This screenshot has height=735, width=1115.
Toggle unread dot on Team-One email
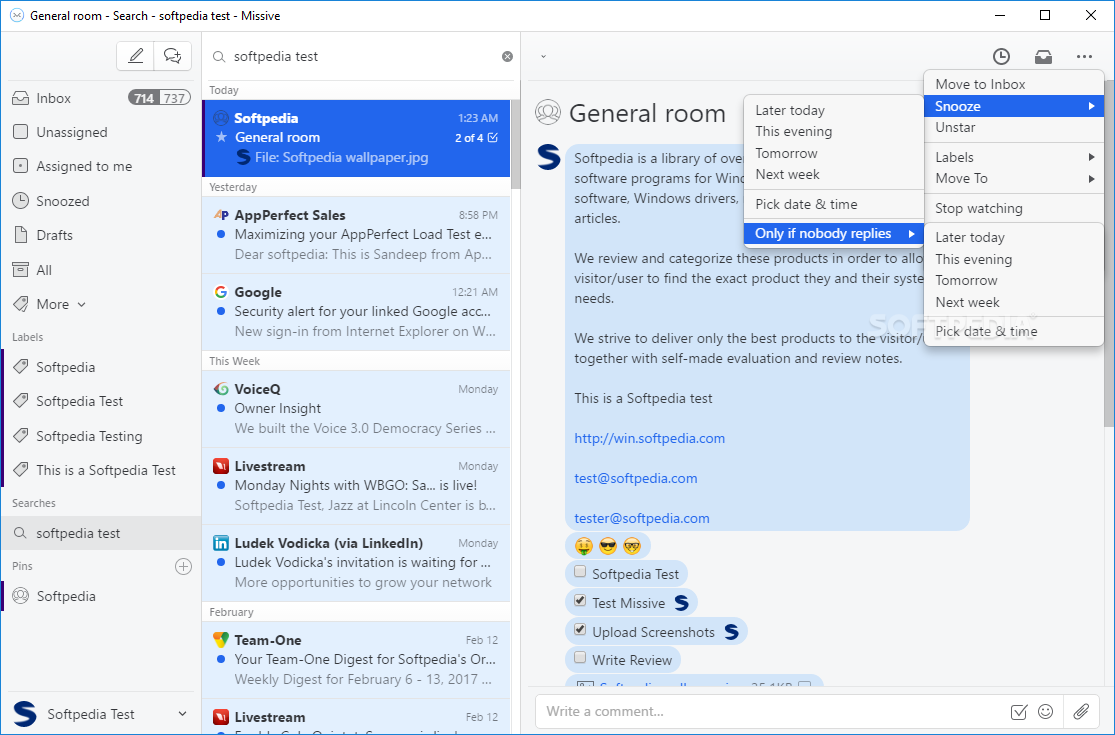pos(220,659)
